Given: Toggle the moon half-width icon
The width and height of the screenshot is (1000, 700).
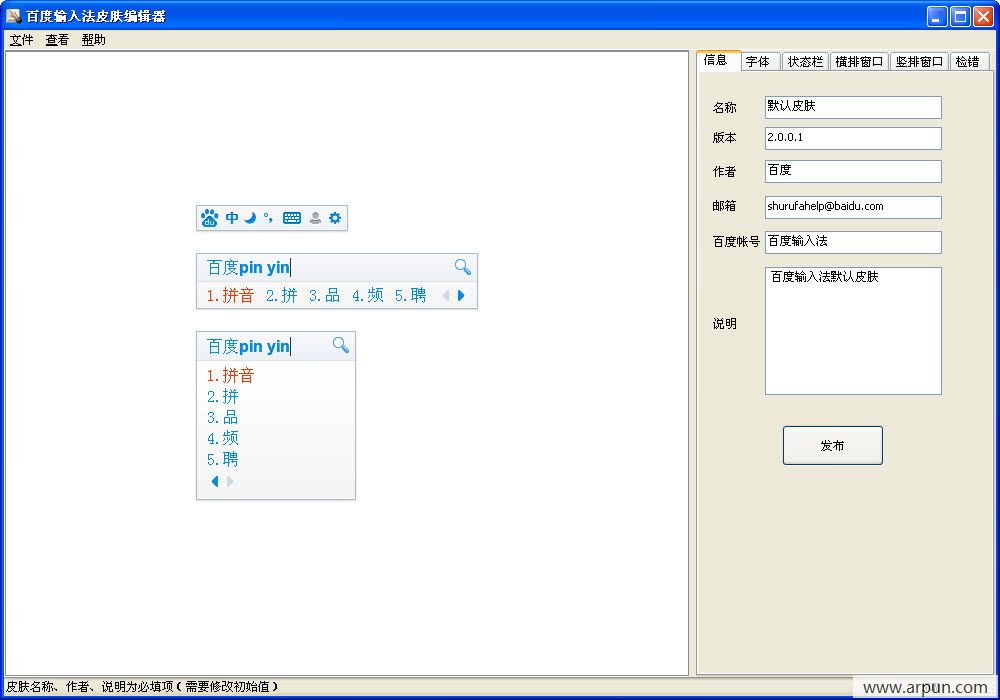Looking at the screenshot, I should 250,218.
